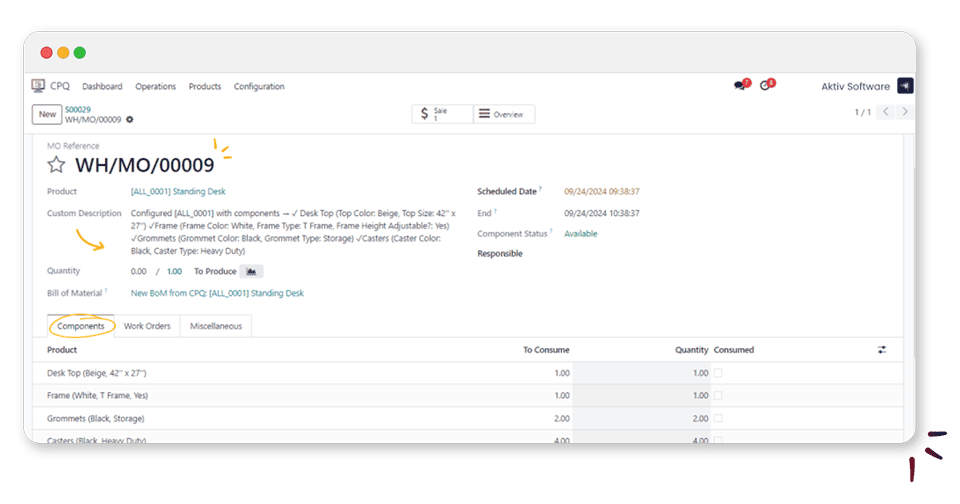Open the Operations menu
The height and width of the screenshot is (504, 960).
155,87
